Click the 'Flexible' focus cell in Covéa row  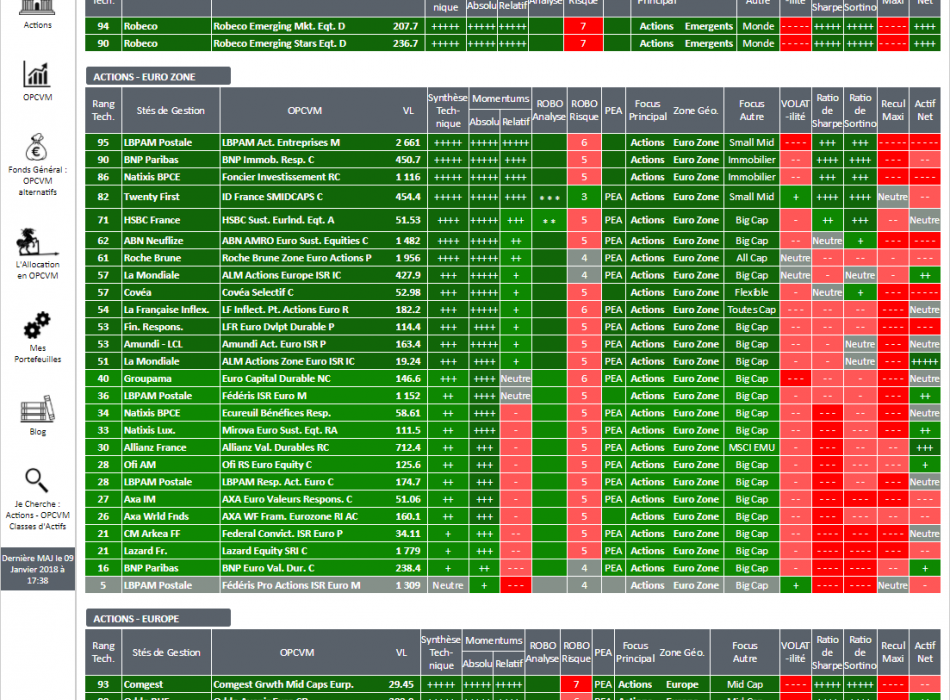click(751, 292)
